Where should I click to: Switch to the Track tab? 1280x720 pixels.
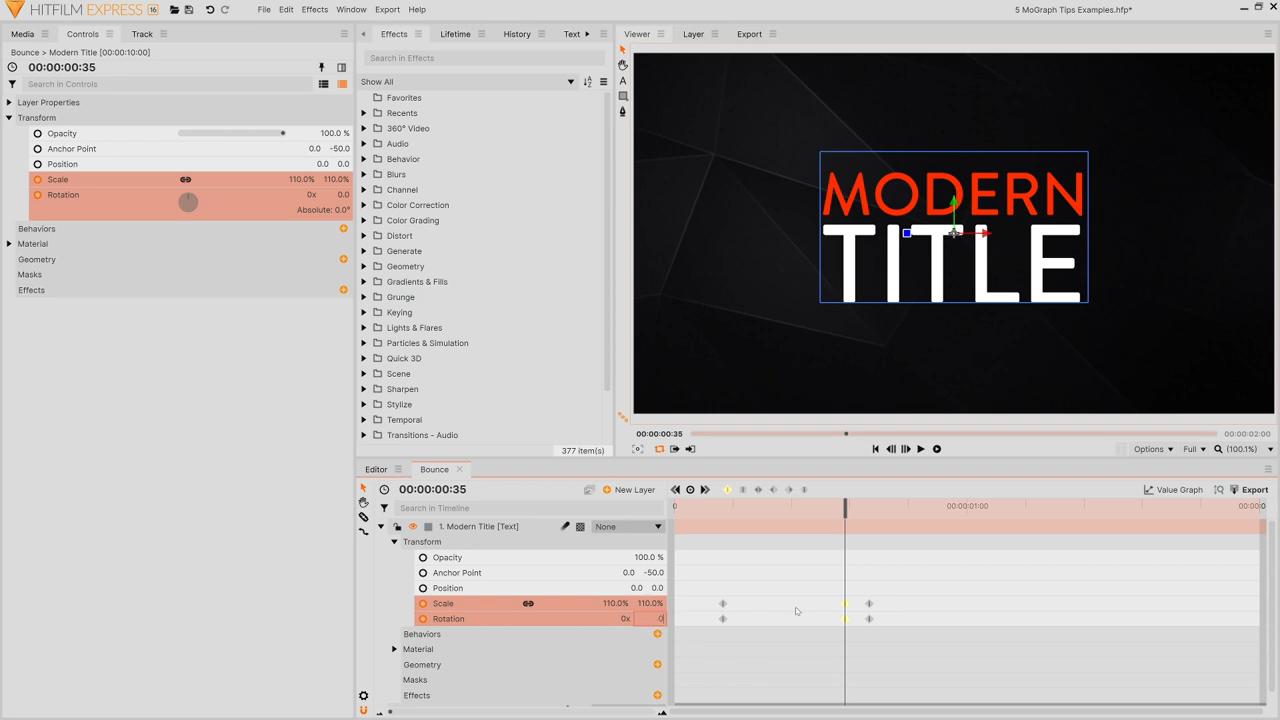pos(142,34)
